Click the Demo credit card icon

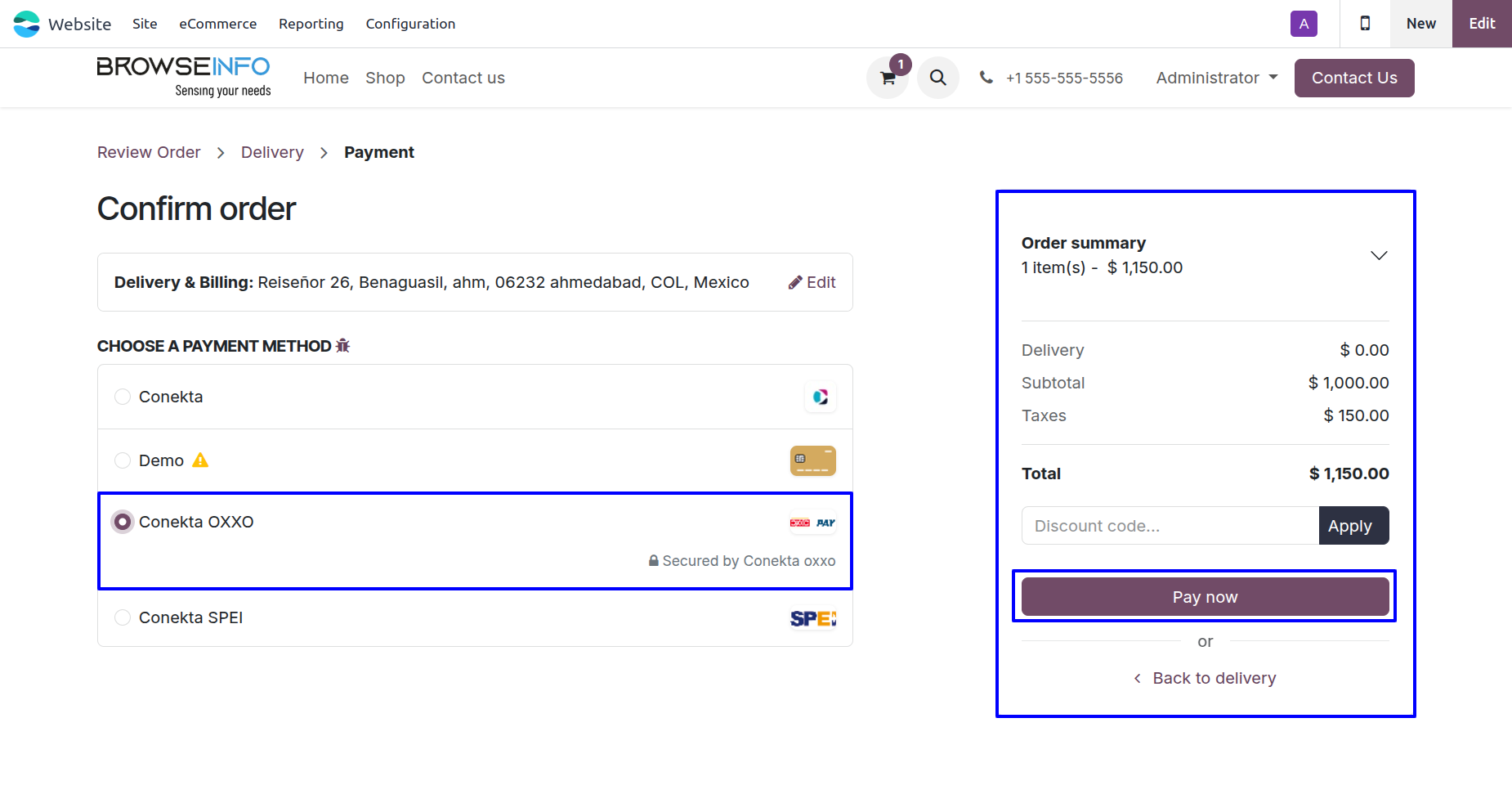tap(813, 460)
